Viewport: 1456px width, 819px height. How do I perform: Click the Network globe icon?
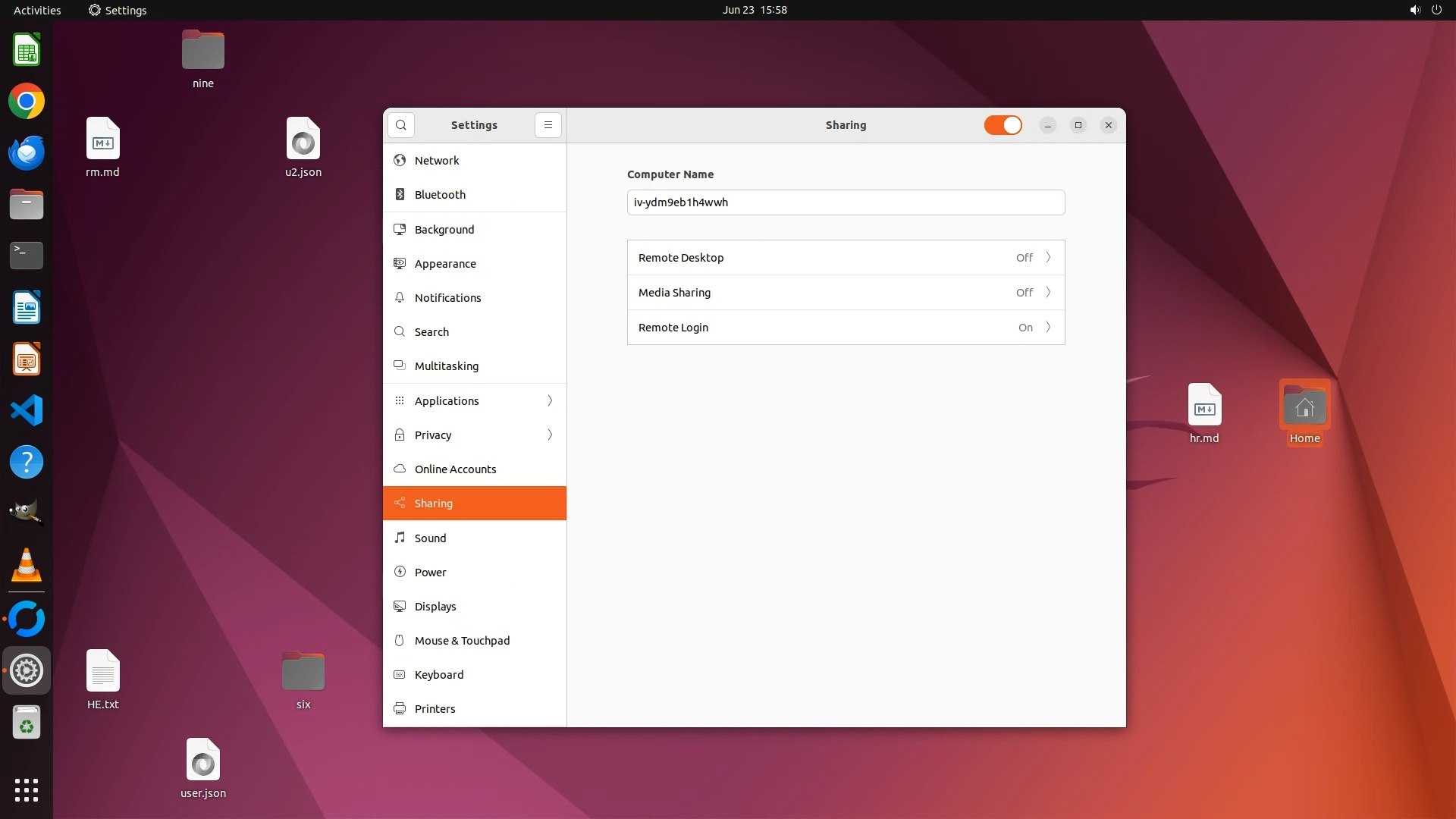pos(400,160)
